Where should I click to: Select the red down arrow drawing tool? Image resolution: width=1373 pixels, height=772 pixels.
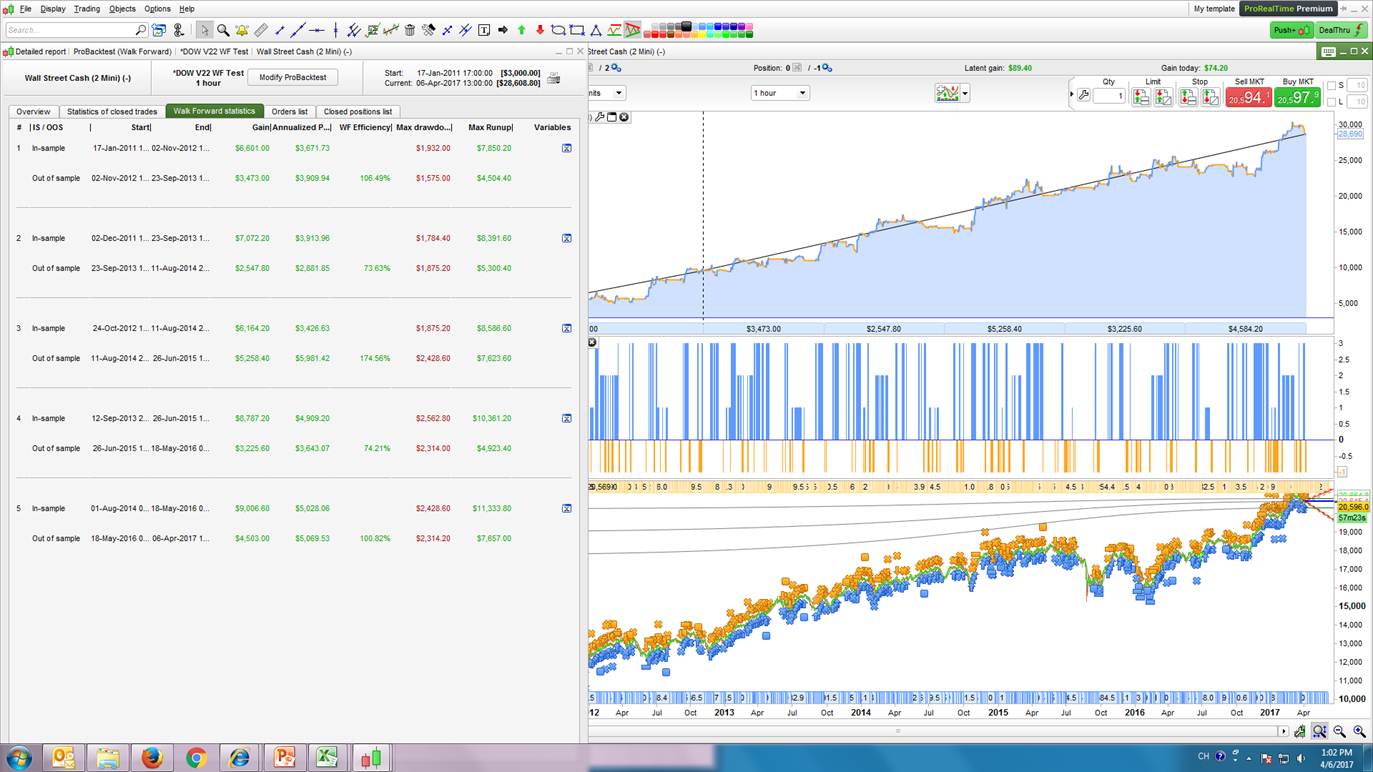(x=540, y=30)
